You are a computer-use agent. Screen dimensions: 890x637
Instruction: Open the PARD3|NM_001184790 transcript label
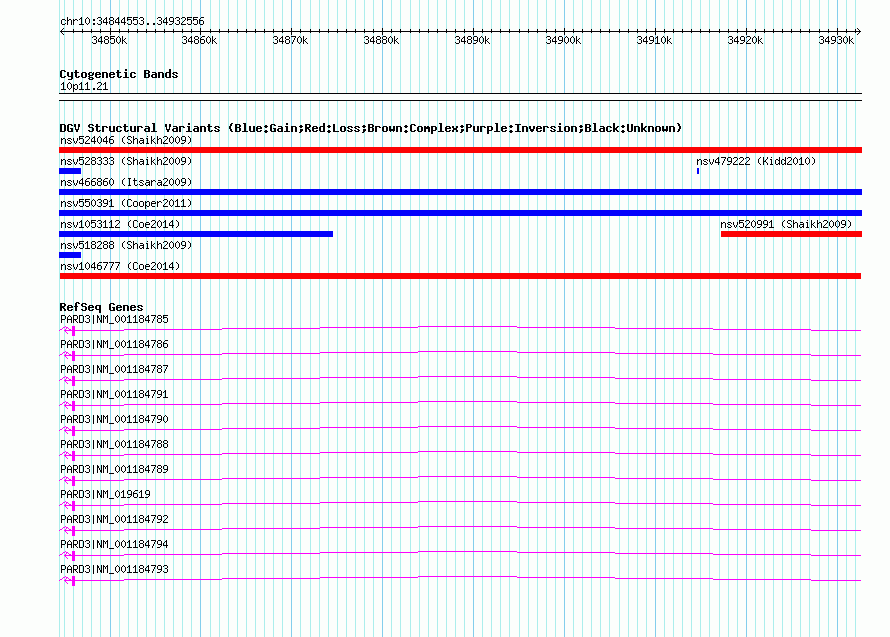pos(114,420)
